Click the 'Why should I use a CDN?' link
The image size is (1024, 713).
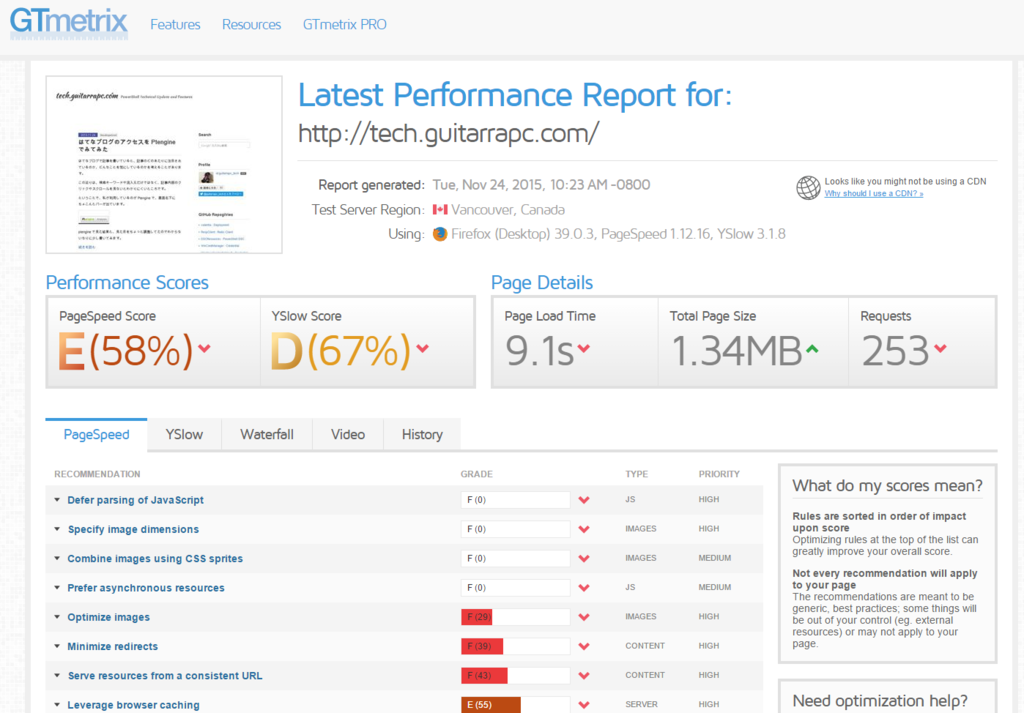874,193
